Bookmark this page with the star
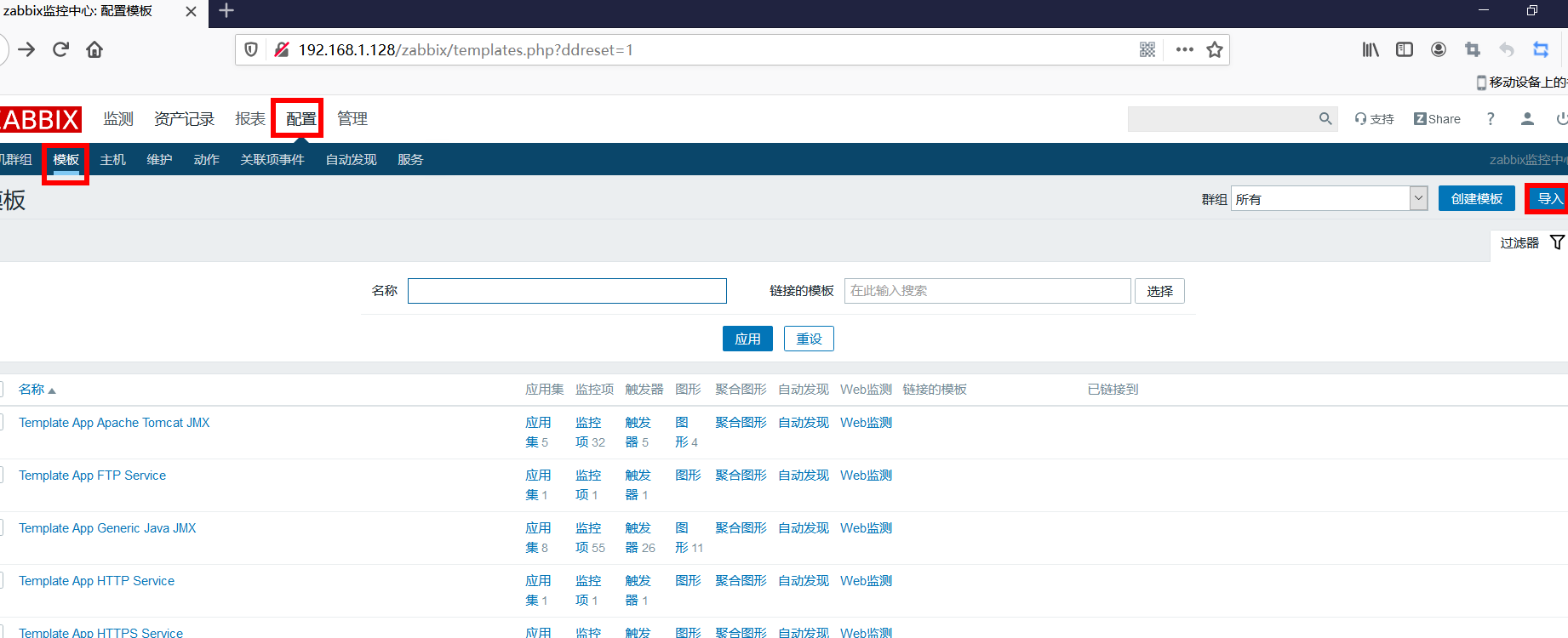 point(1215,49)
